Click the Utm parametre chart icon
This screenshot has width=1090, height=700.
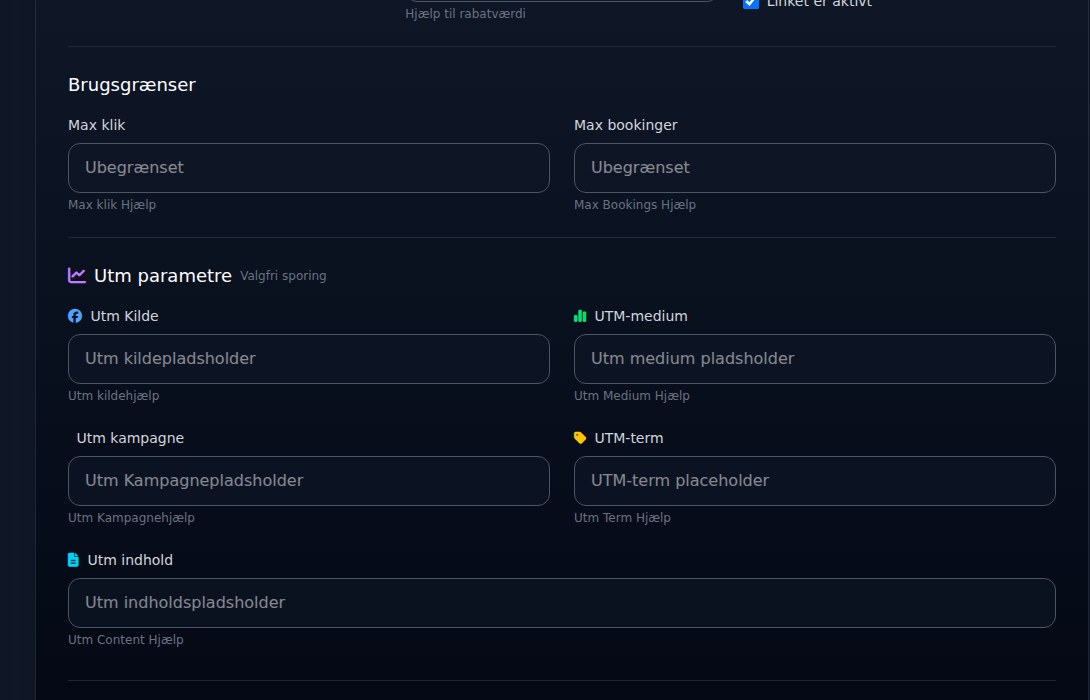point(76,275)
